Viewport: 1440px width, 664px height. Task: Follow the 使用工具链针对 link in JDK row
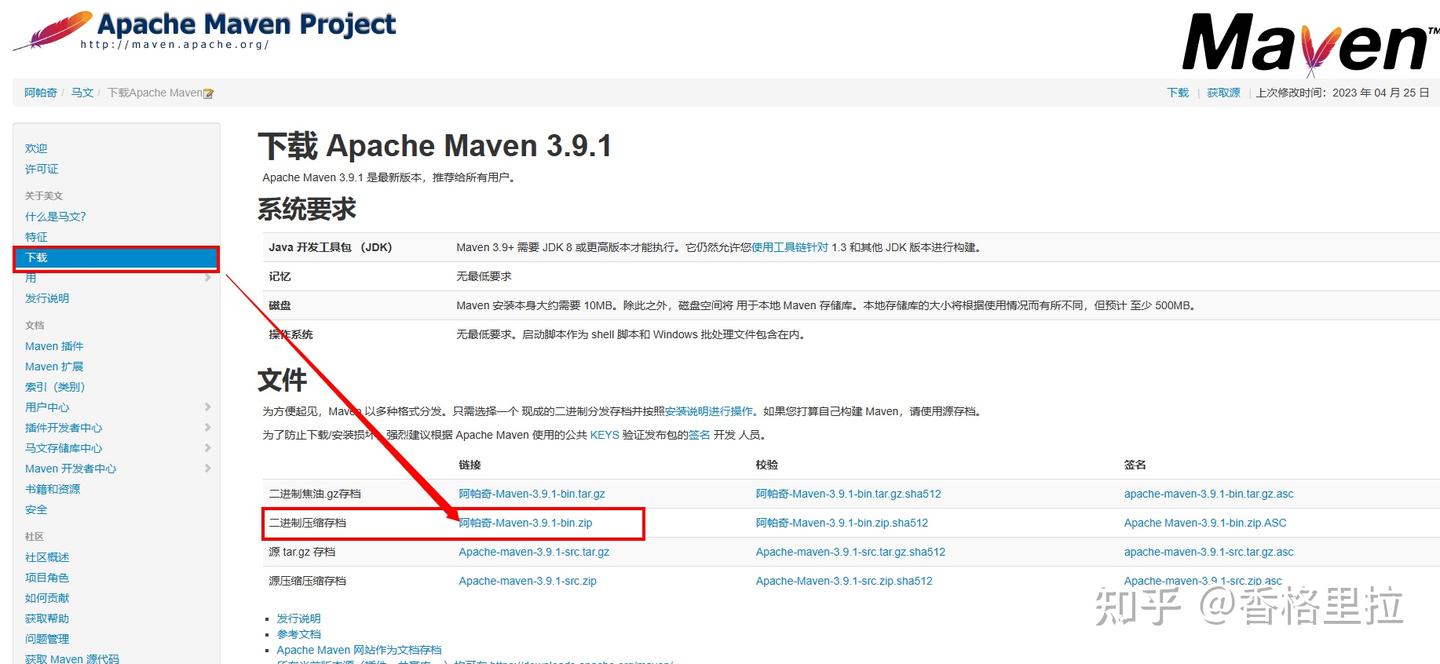click(790, 247)
